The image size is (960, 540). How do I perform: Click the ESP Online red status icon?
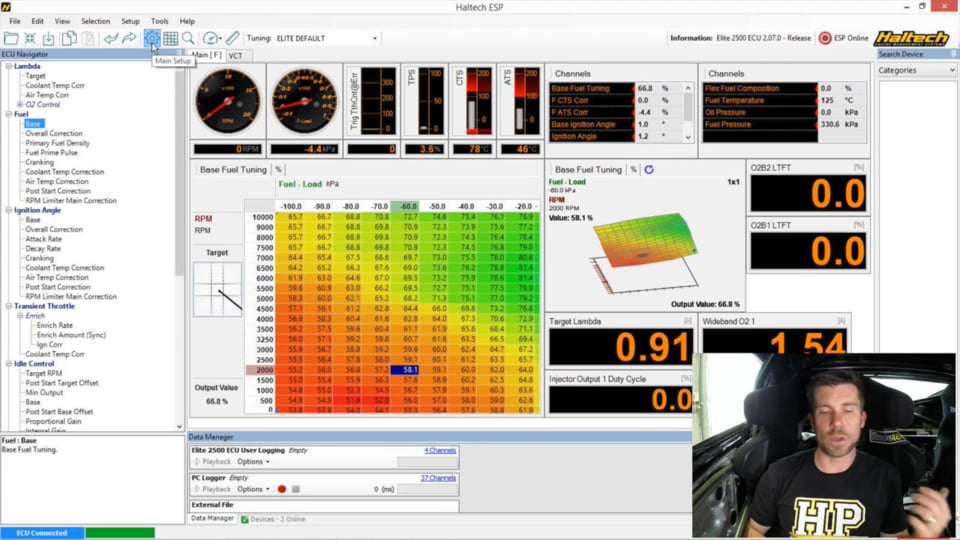[x=825, y=38]
